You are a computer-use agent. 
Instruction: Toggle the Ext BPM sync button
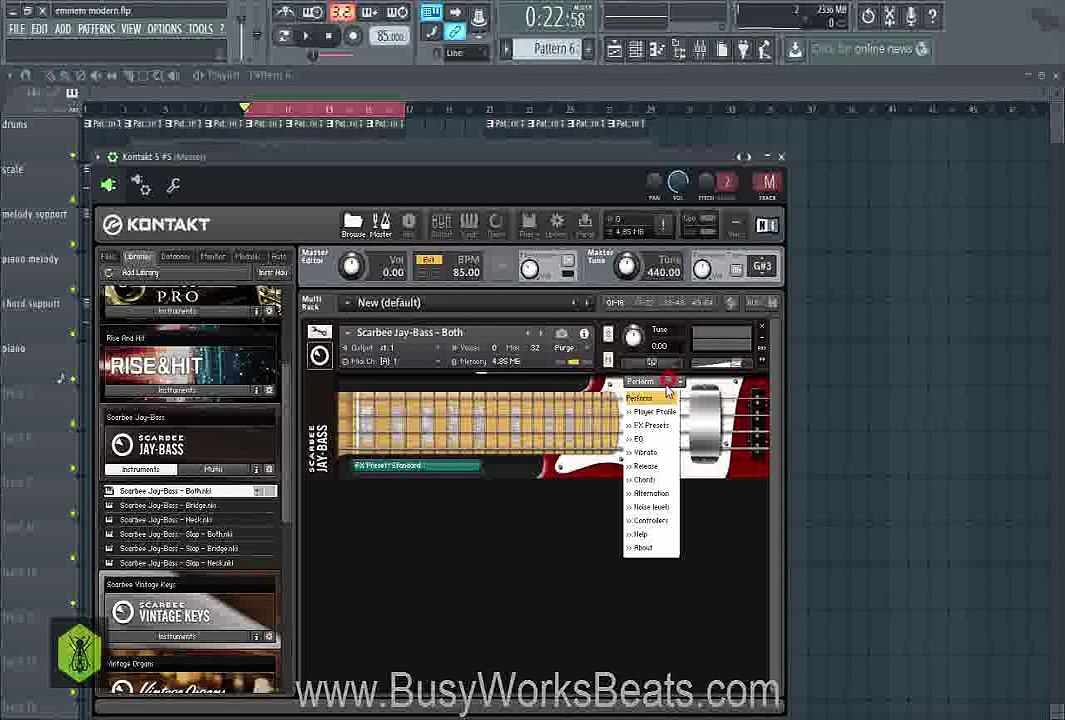point(429,259)
